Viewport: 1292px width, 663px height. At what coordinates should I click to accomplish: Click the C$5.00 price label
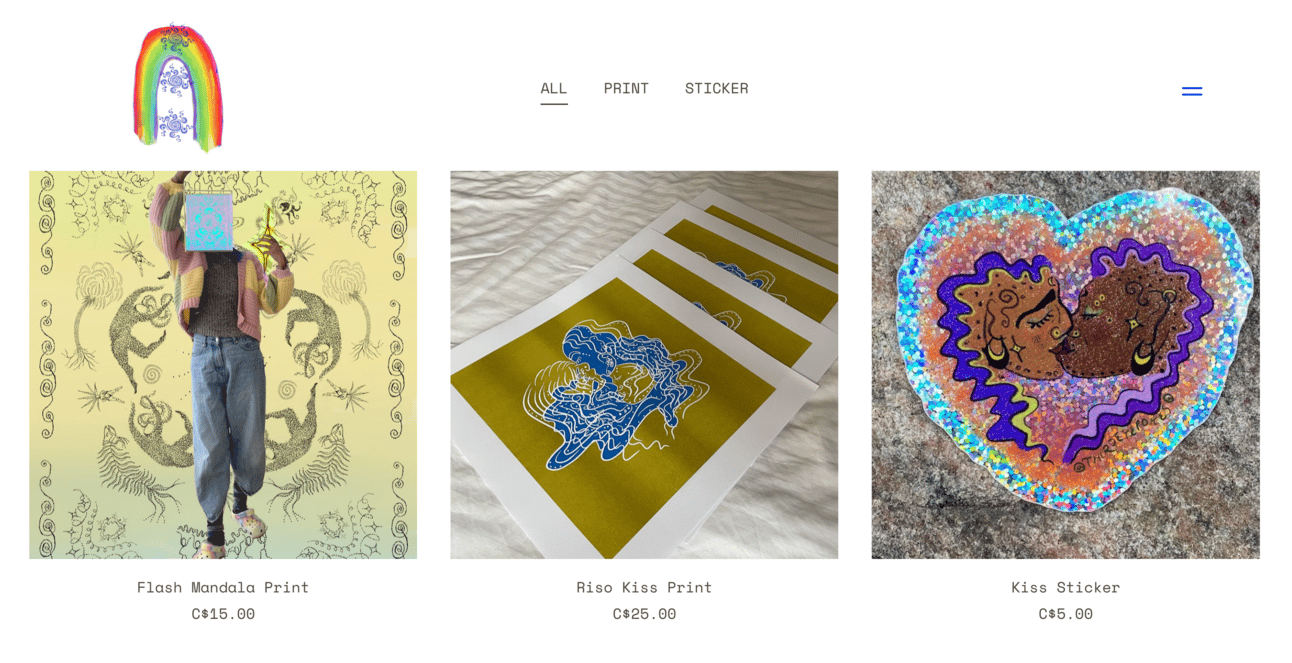(x=1065, y=614)
